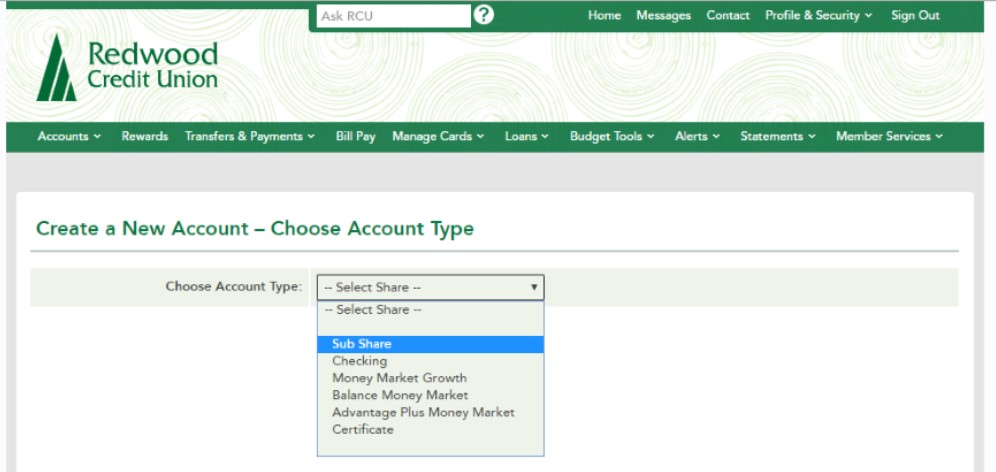This screenshot has width=996, height=472.
Task: Expand the Accounts menu
Action: [69, 136]
